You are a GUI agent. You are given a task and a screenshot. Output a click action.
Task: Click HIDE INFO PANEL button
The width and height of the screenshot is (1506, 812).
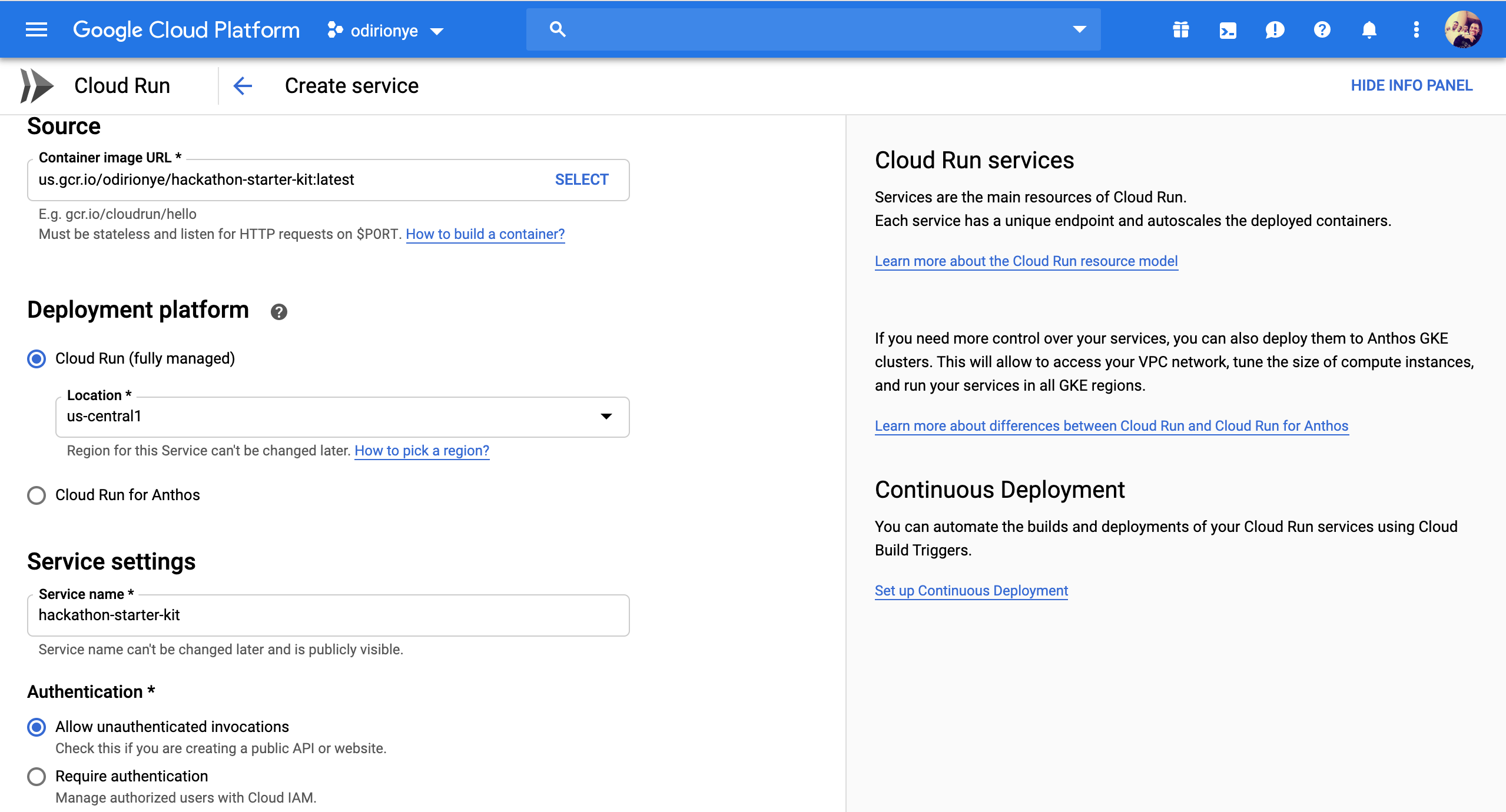[x=1411, y=86]
